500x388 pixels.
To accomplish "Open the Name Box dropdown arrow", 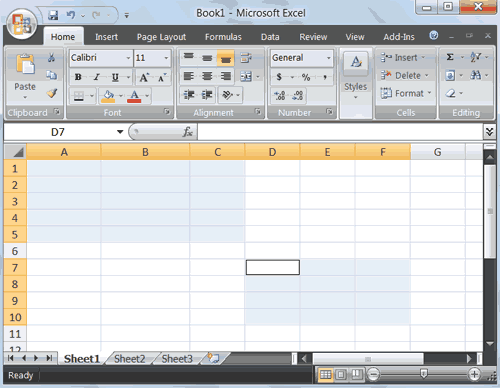I will [120, 132].
